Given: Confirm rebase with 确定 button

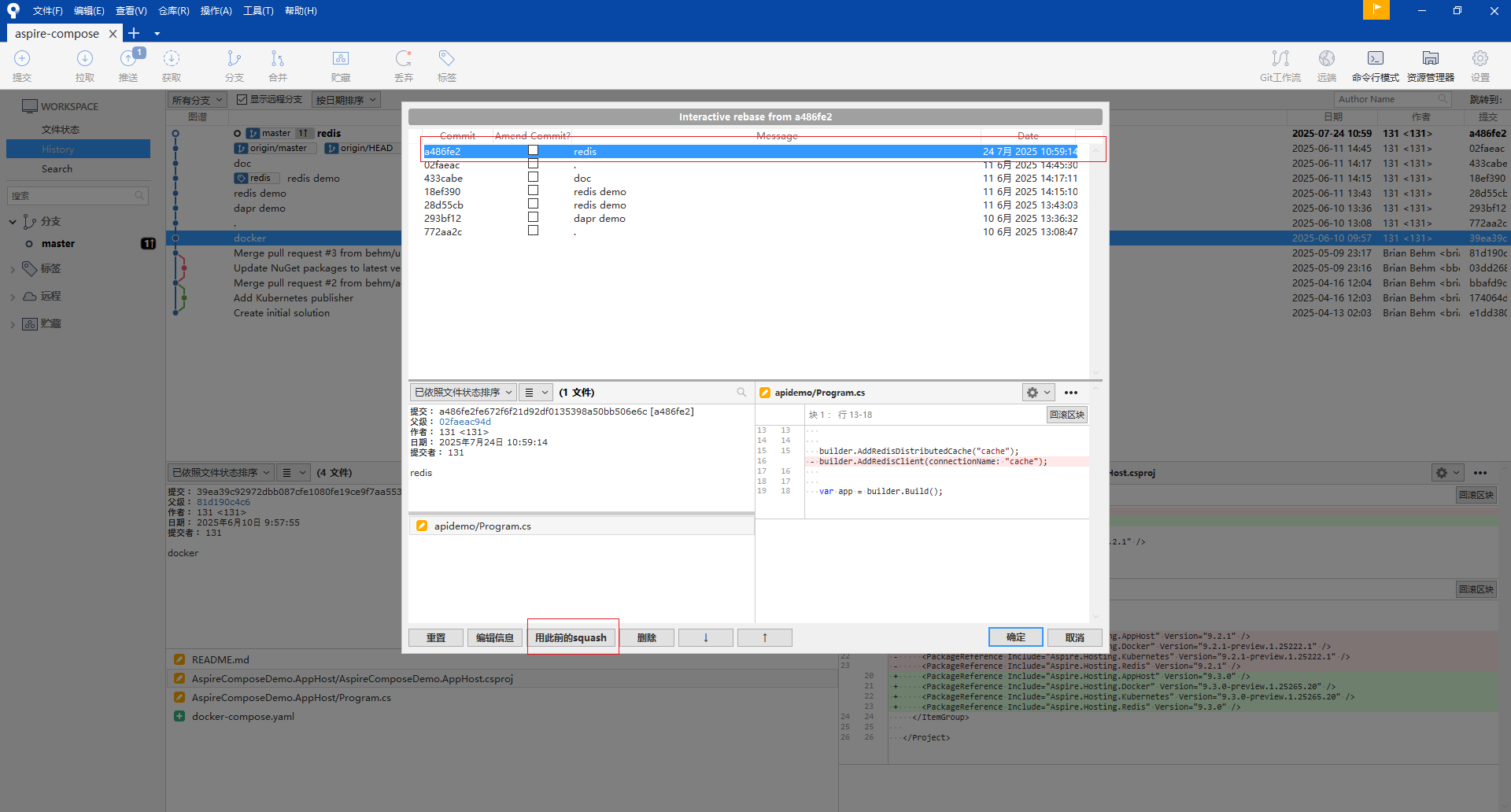Looking at the screenshot, I should (1016, 637).
